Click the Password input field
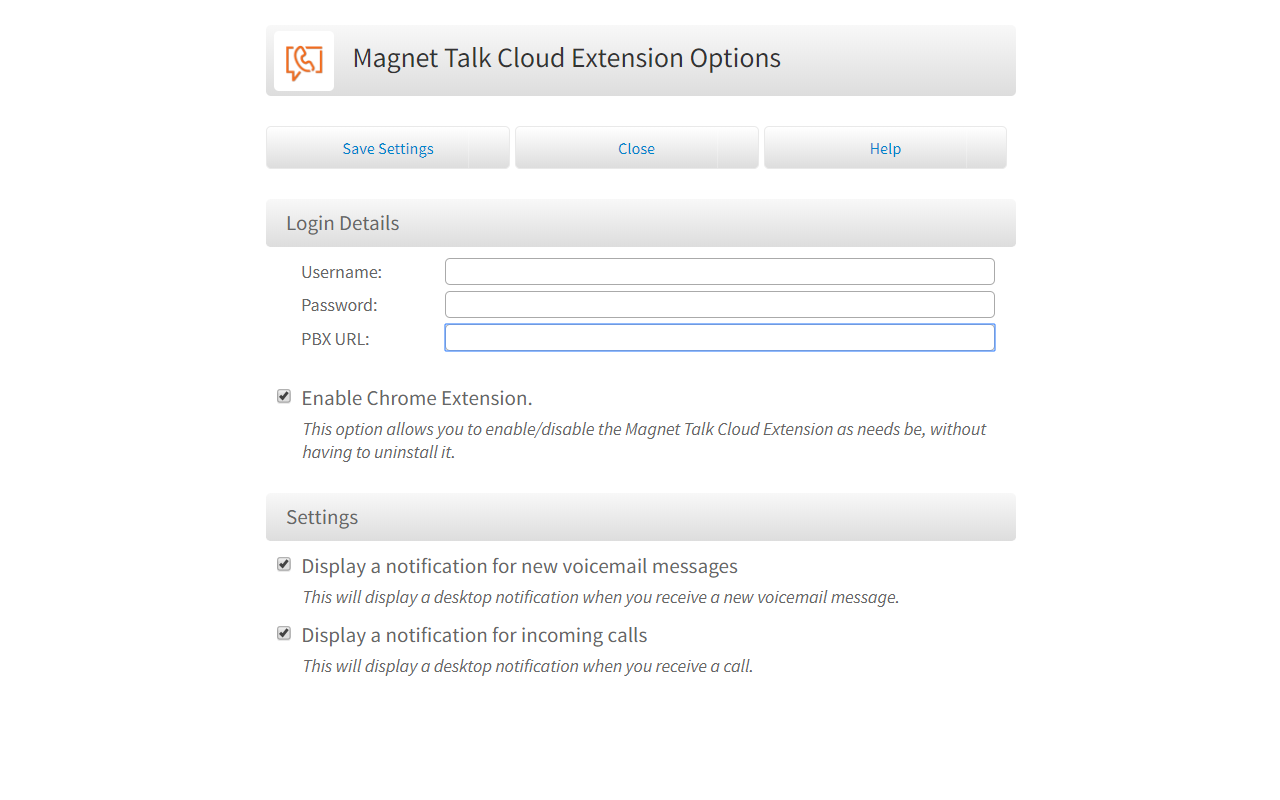This screenshot has height=800, width=1280. point(719,304)
